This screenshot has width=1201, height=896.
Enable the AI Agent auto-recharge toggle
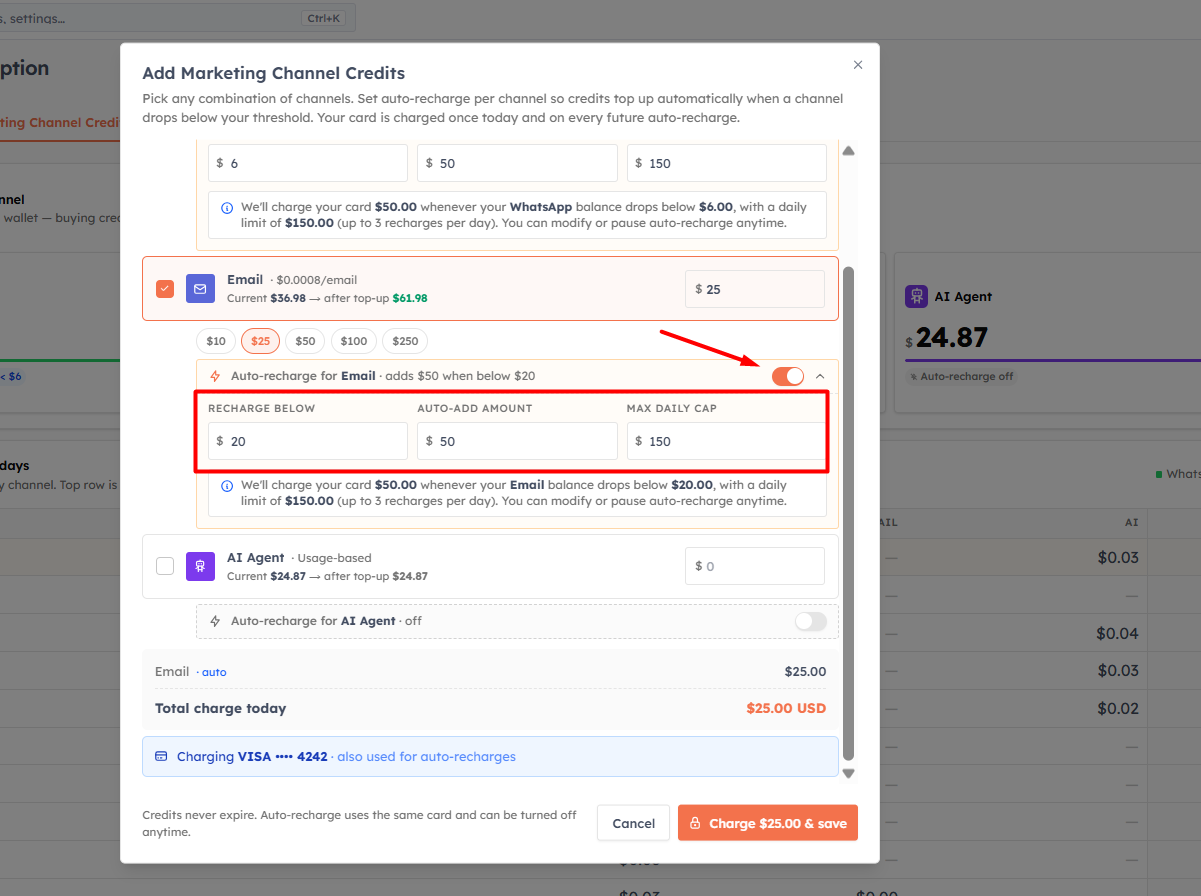click(x=811, y=621)
